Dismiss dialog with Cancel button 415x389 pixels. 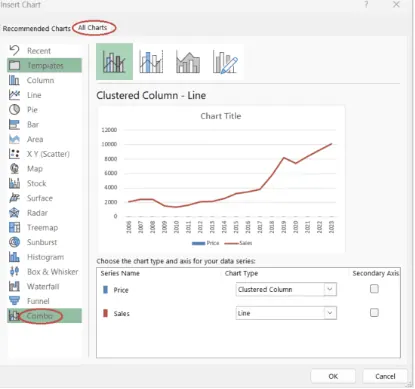(385, 376)
